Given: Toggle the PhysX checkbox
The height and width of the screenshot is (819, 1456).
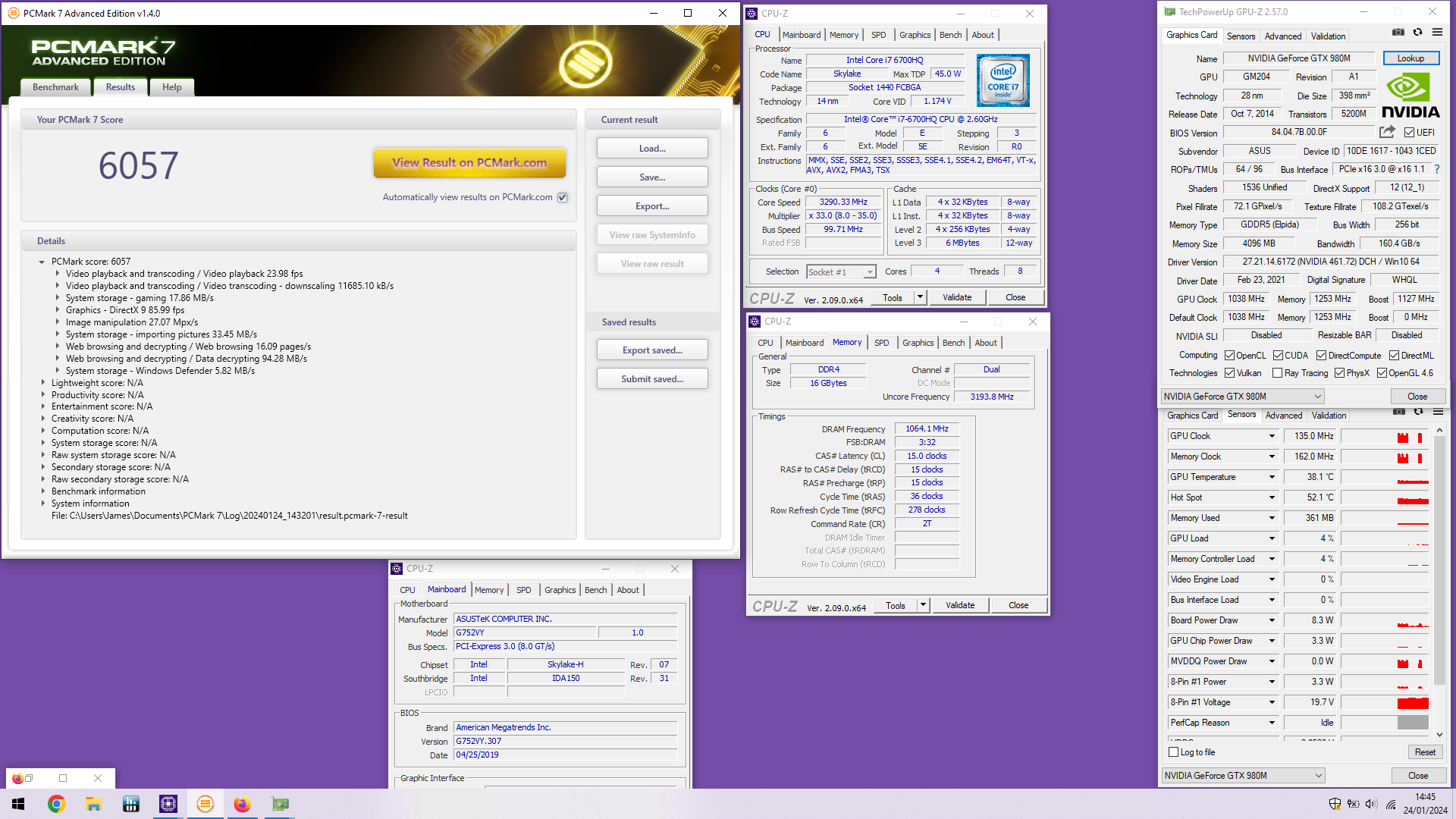Looking at the screenshot, I should [1339, 373].
